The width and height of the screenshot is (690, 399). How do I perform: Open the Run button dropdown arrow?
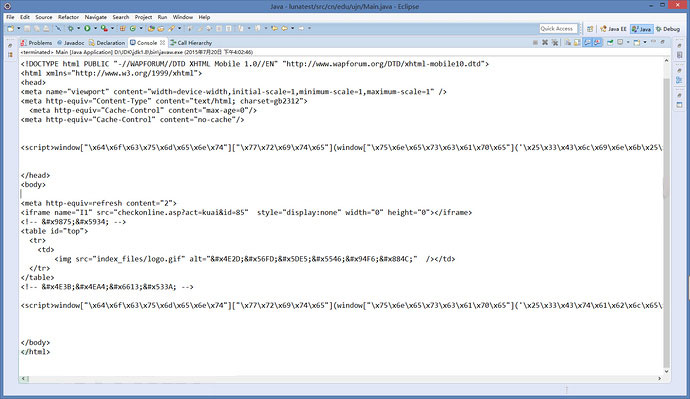[x=95, y=28]
